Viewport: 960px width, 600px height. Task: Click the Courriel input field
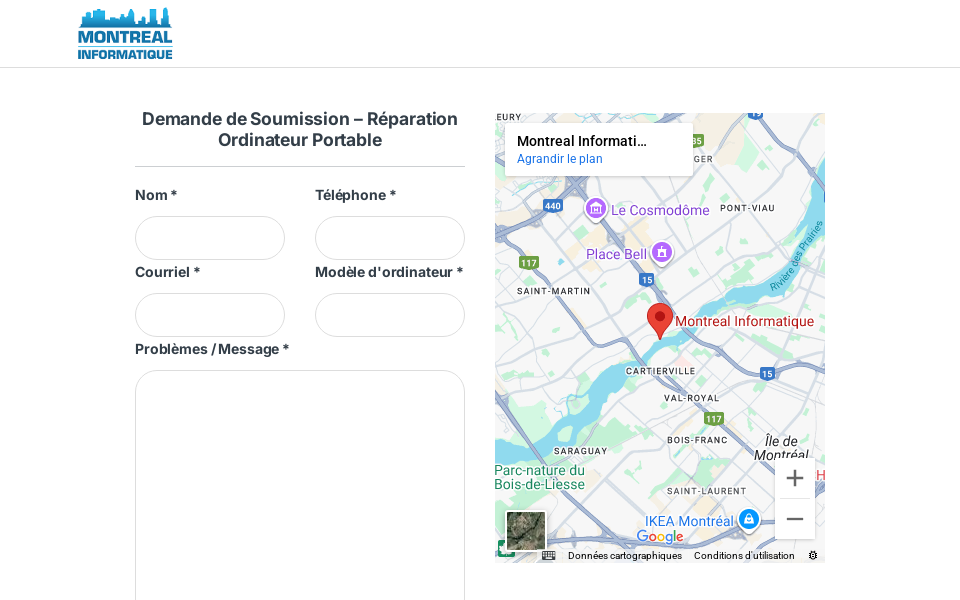click(x=209, y=315)
